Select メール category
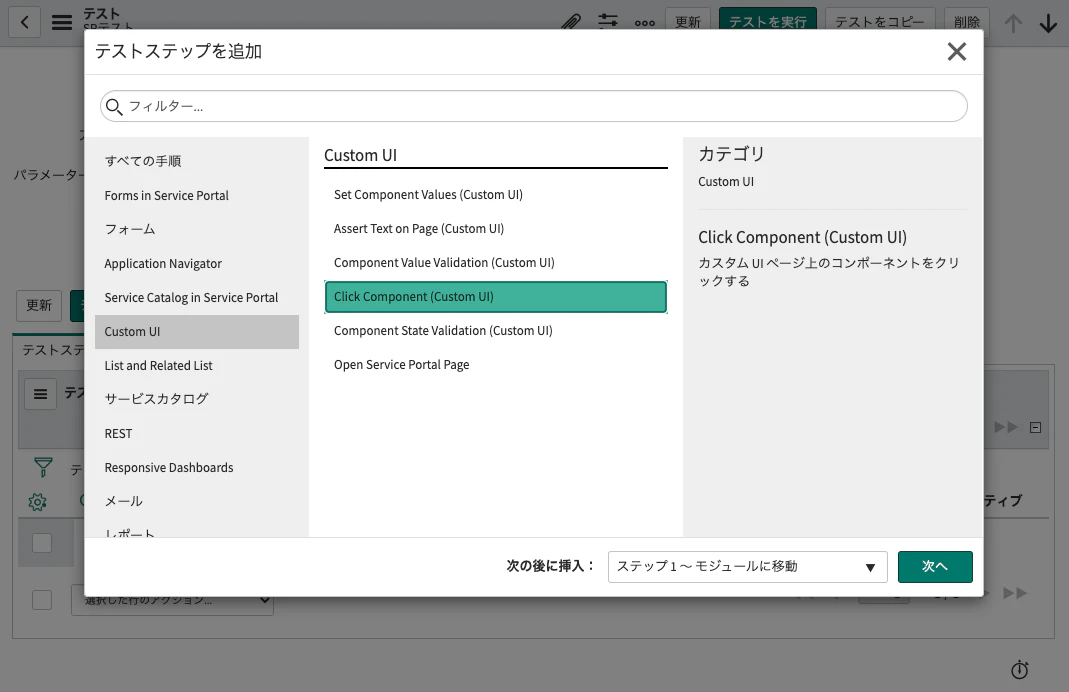Viewport: 1069px width, 692px height. [x=196, y=501]
